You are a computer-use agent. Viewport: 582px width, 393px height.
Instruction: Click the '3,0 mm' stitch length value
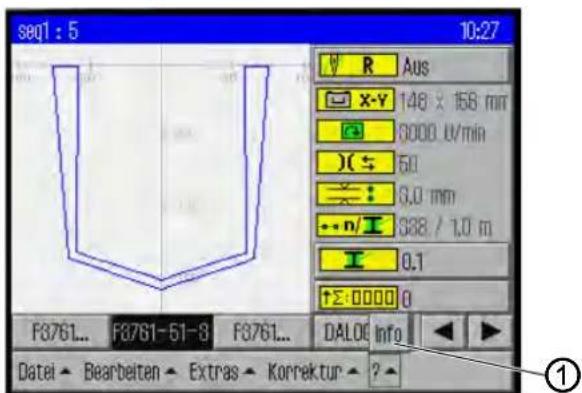tap(427, 196)
